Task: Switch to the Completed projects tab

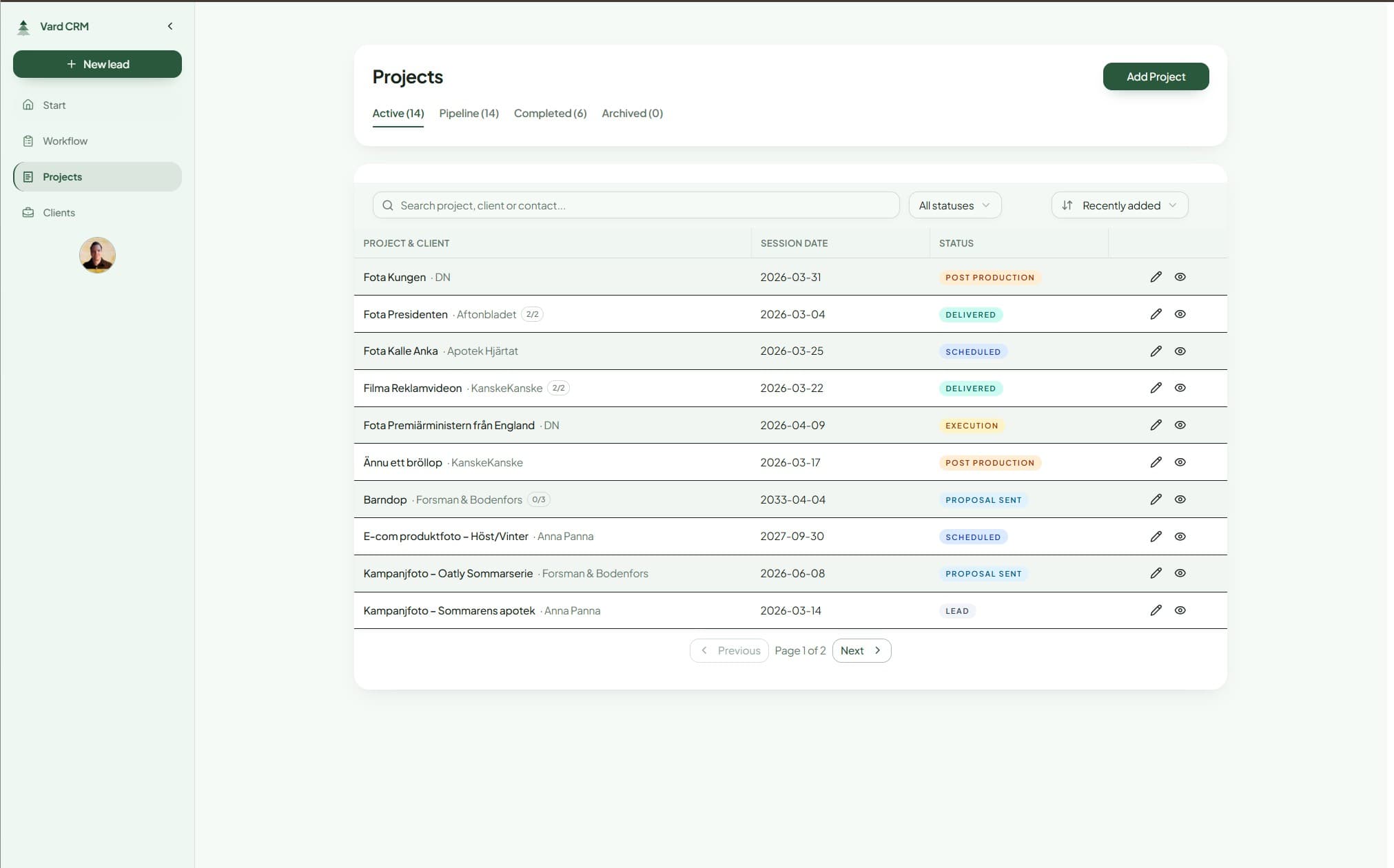Action: [549, 113]
